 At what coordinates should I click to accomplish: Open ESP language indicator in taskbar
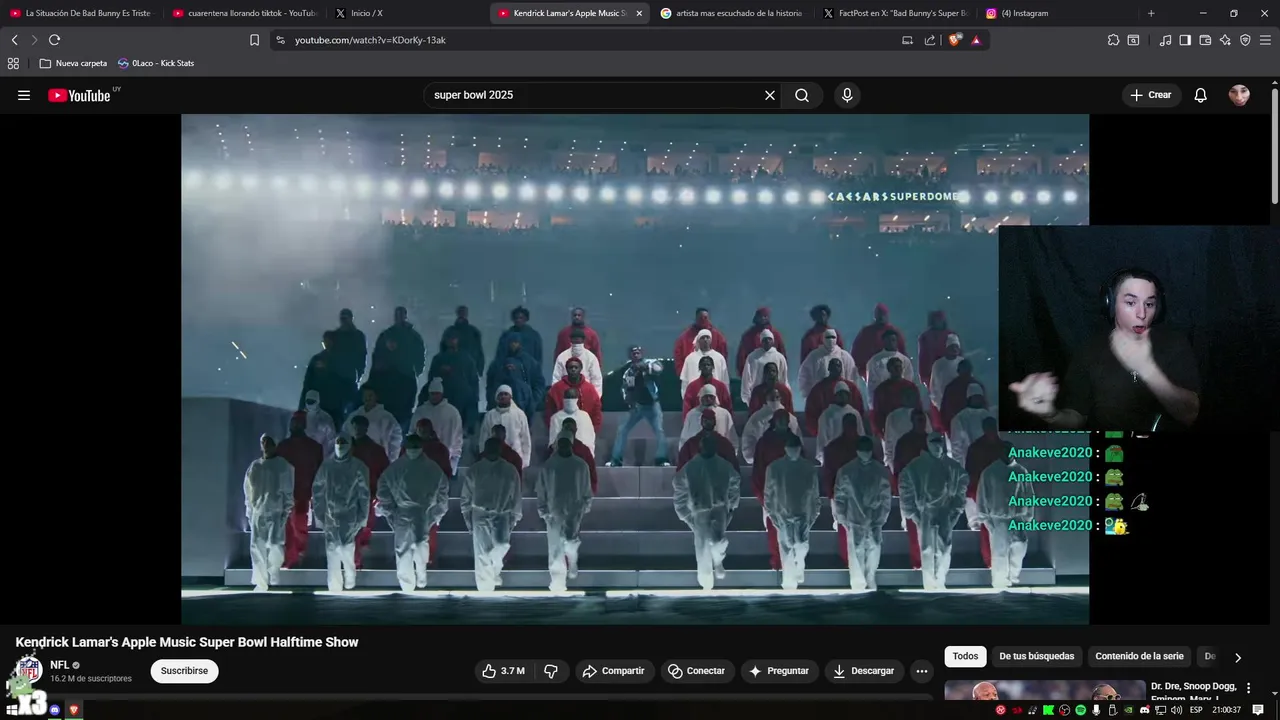(1196, 710)
